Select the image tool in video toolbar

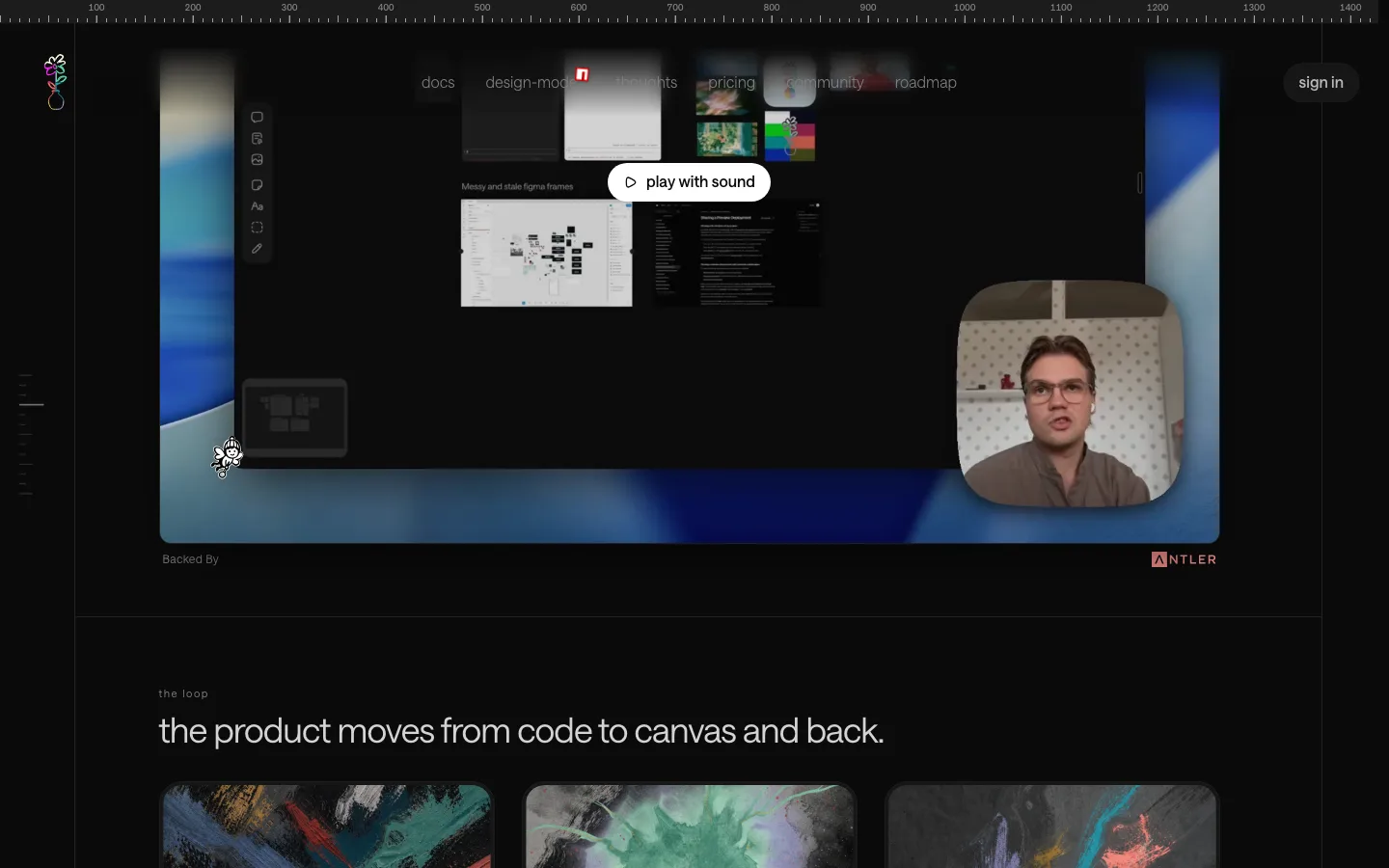point(257,160)
